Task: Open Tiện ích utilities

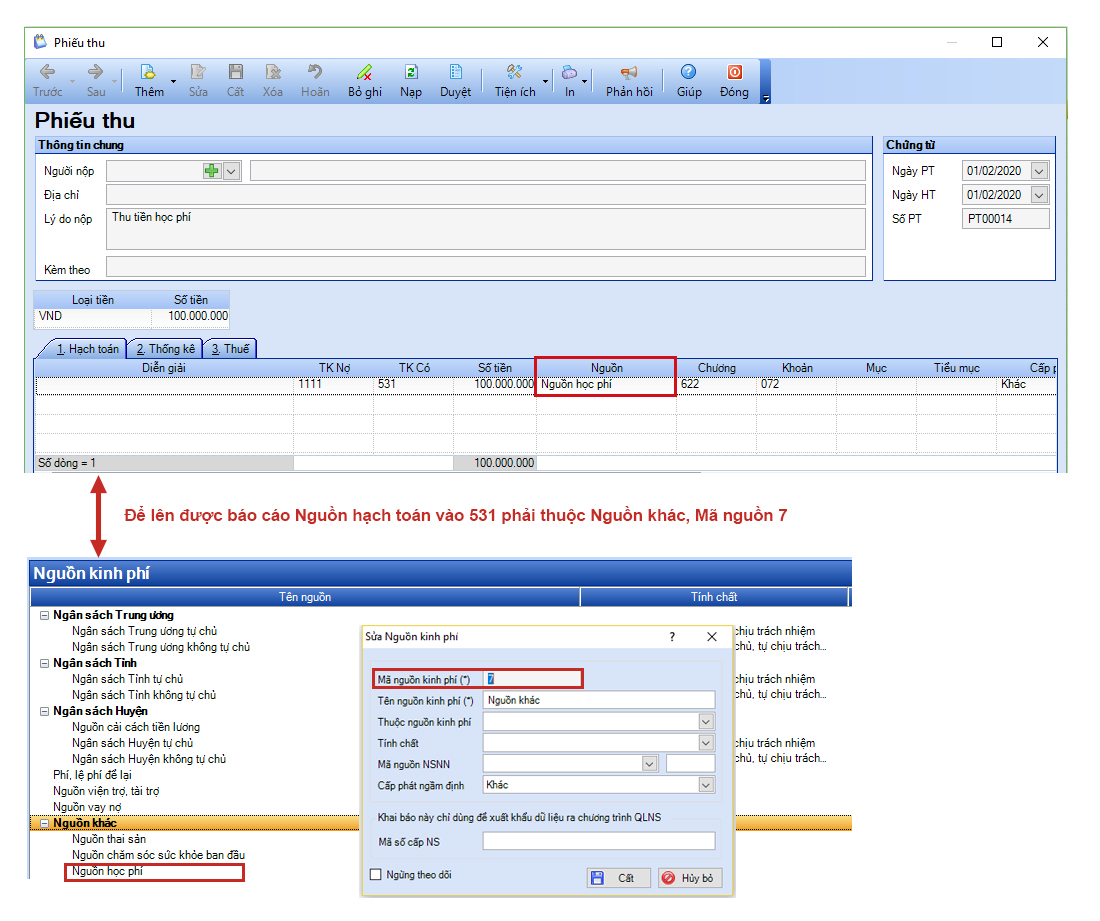Action: [515, 81]
